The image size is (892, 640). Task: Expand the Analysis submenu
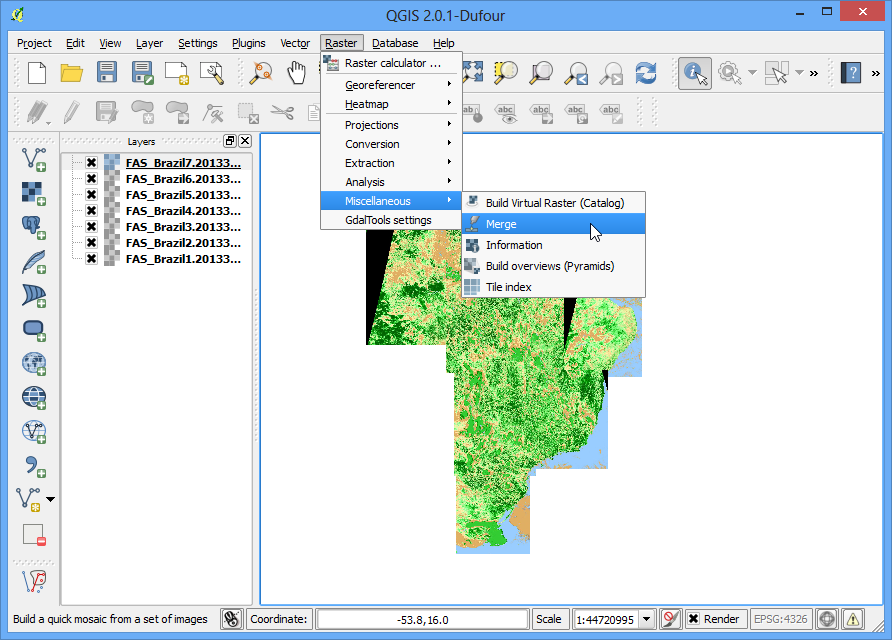[391, 182]
